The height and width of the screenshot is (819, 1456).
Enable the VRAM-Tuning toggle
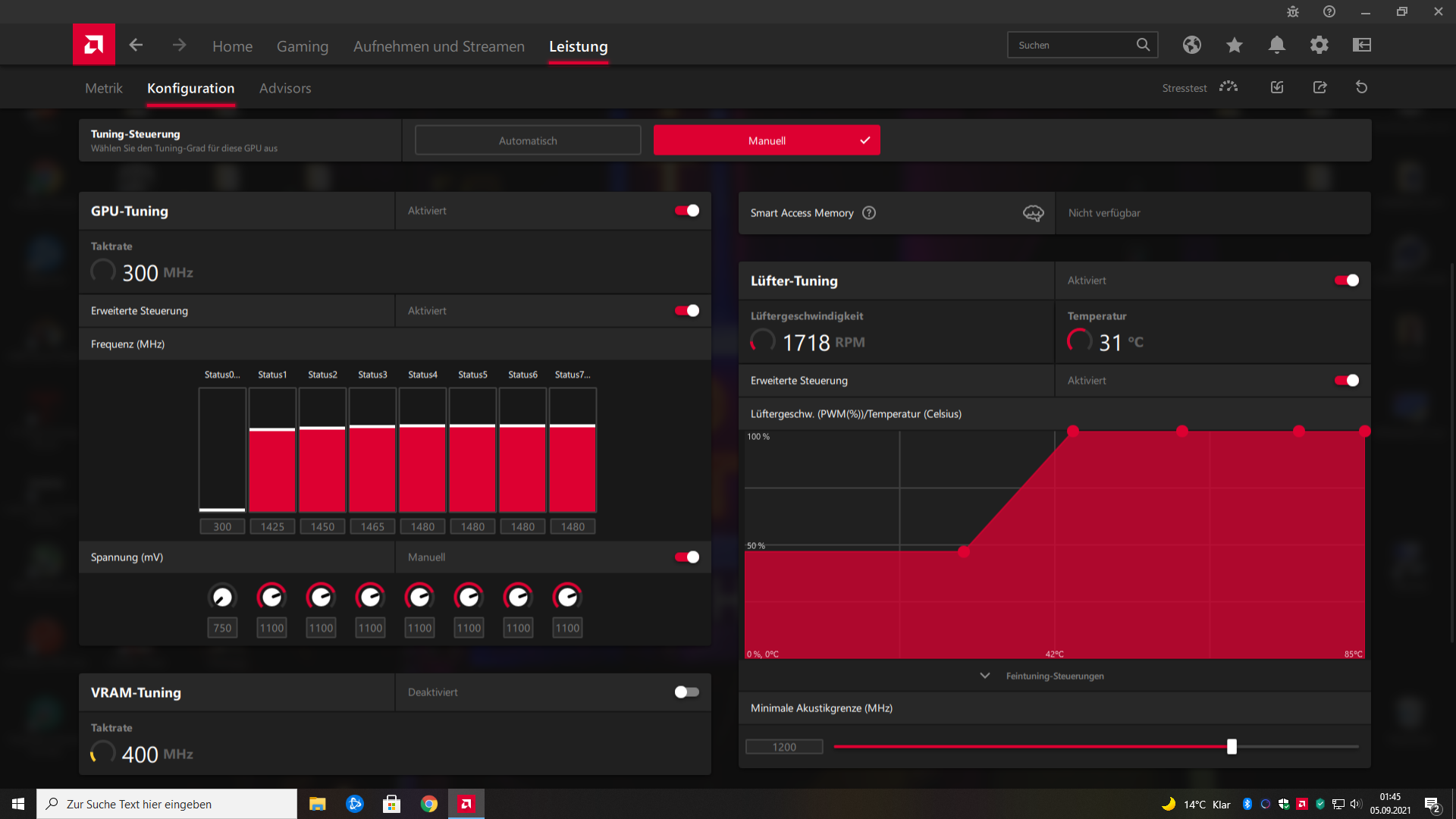pos(687,692)
